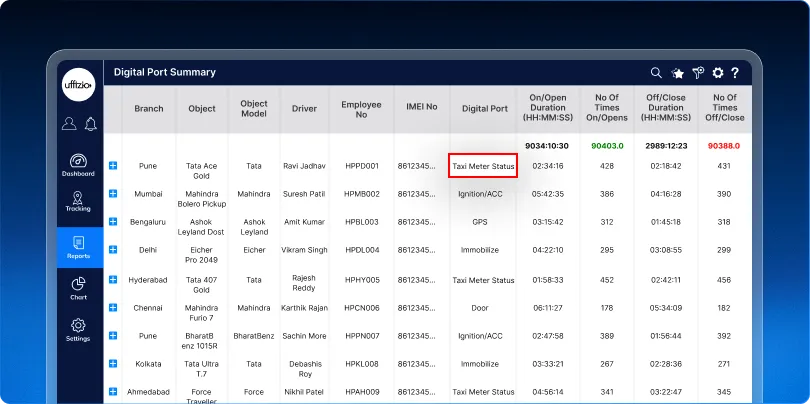Expand the Chennai Mahindra Furio row
The height and width of the screenshot is (404, 810).
[113, 307]
